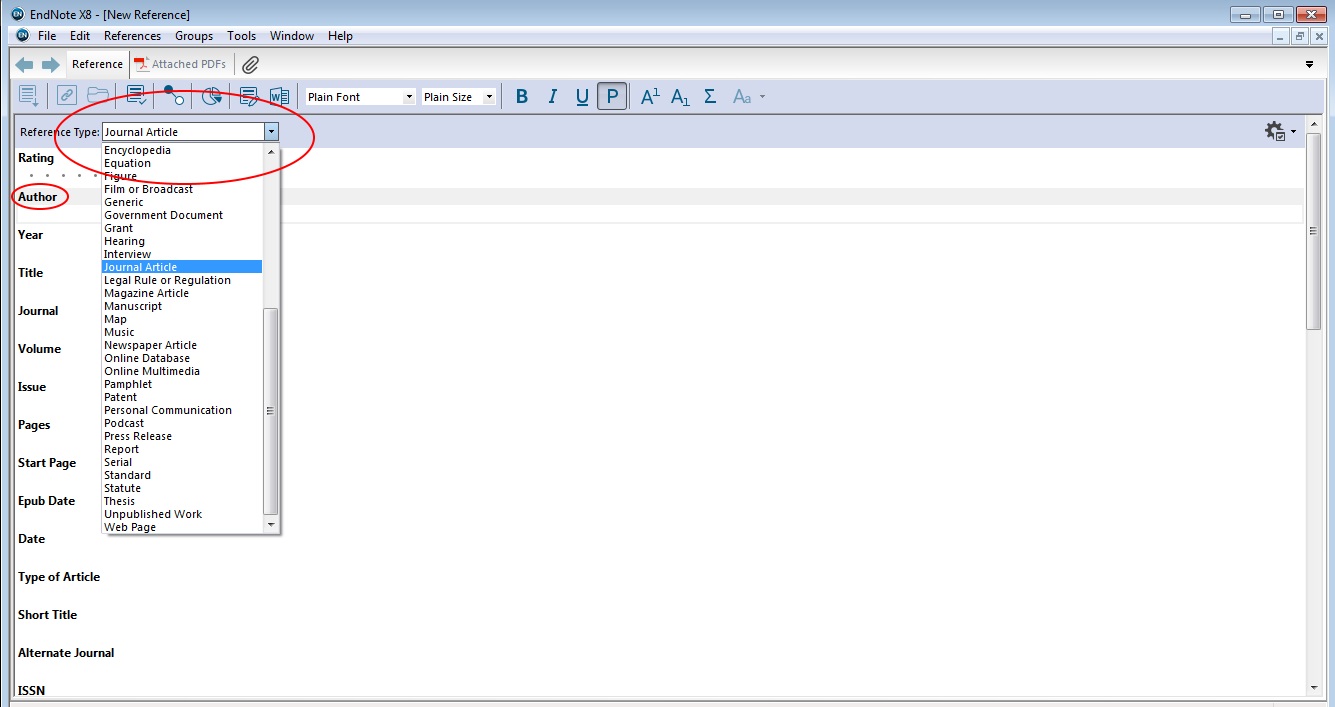Select Hearing reference type
The image size is (1335, 707).
pyautogui.click(x=124, y=241)
